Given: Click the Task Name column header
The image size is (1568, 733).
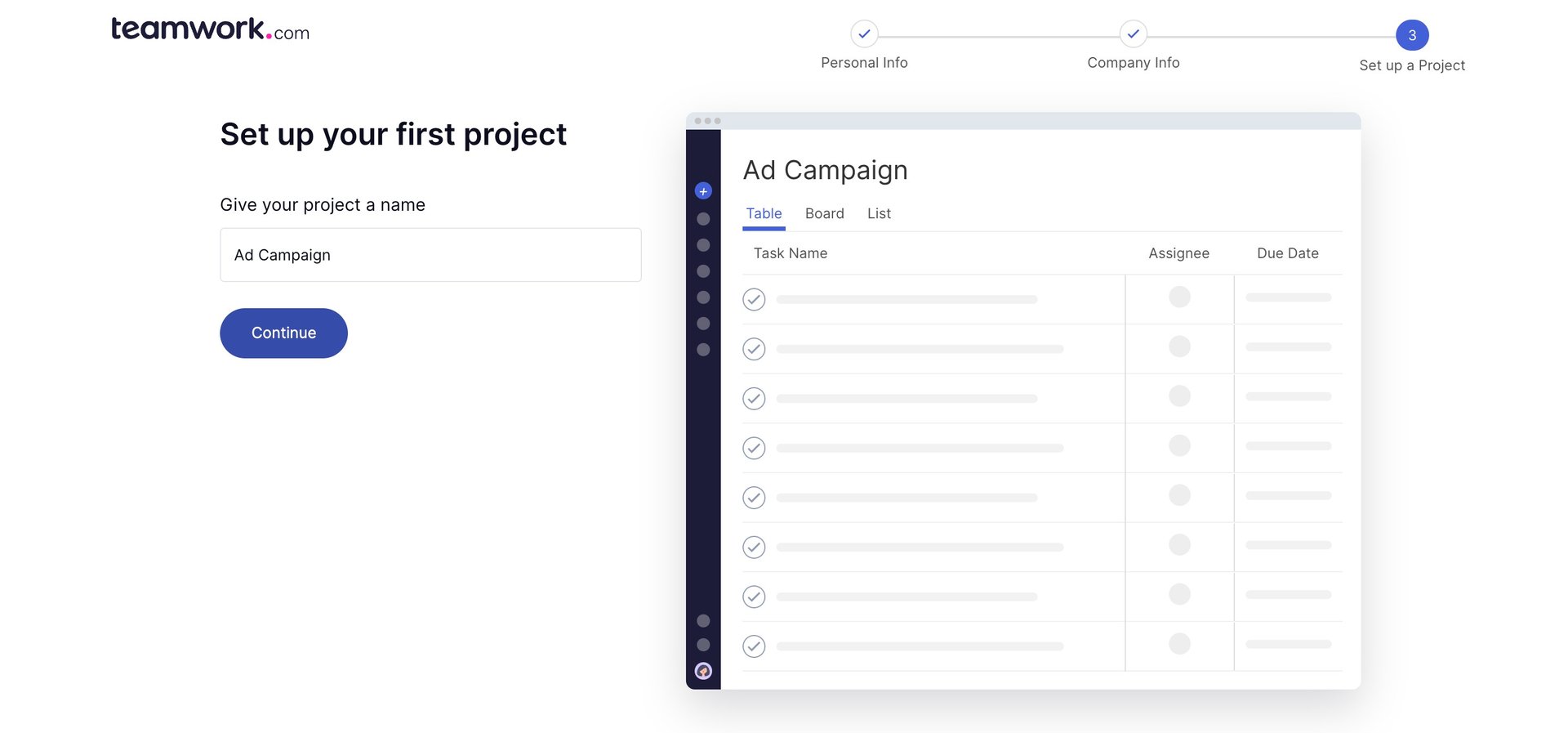Looking at the screenshot, I should click(x=790, y=253).
